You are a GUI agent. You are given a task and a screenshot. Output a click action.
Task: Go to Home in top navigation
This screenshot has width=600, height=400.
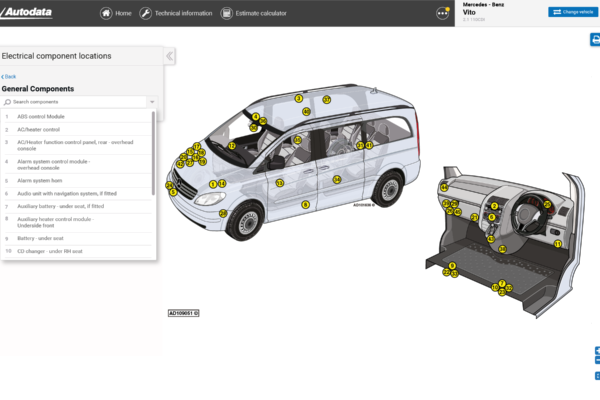(116, 14)
